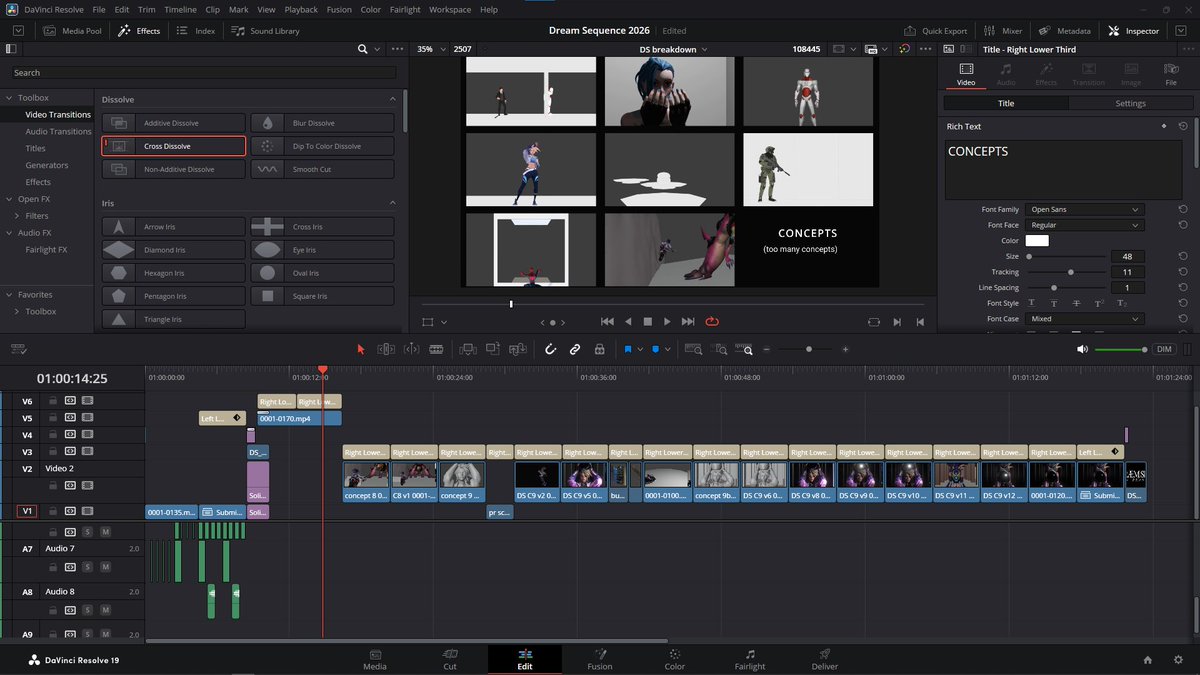Click the timeline zoom in plus button
Viewport: 1200px width, 675px height.
845,350
